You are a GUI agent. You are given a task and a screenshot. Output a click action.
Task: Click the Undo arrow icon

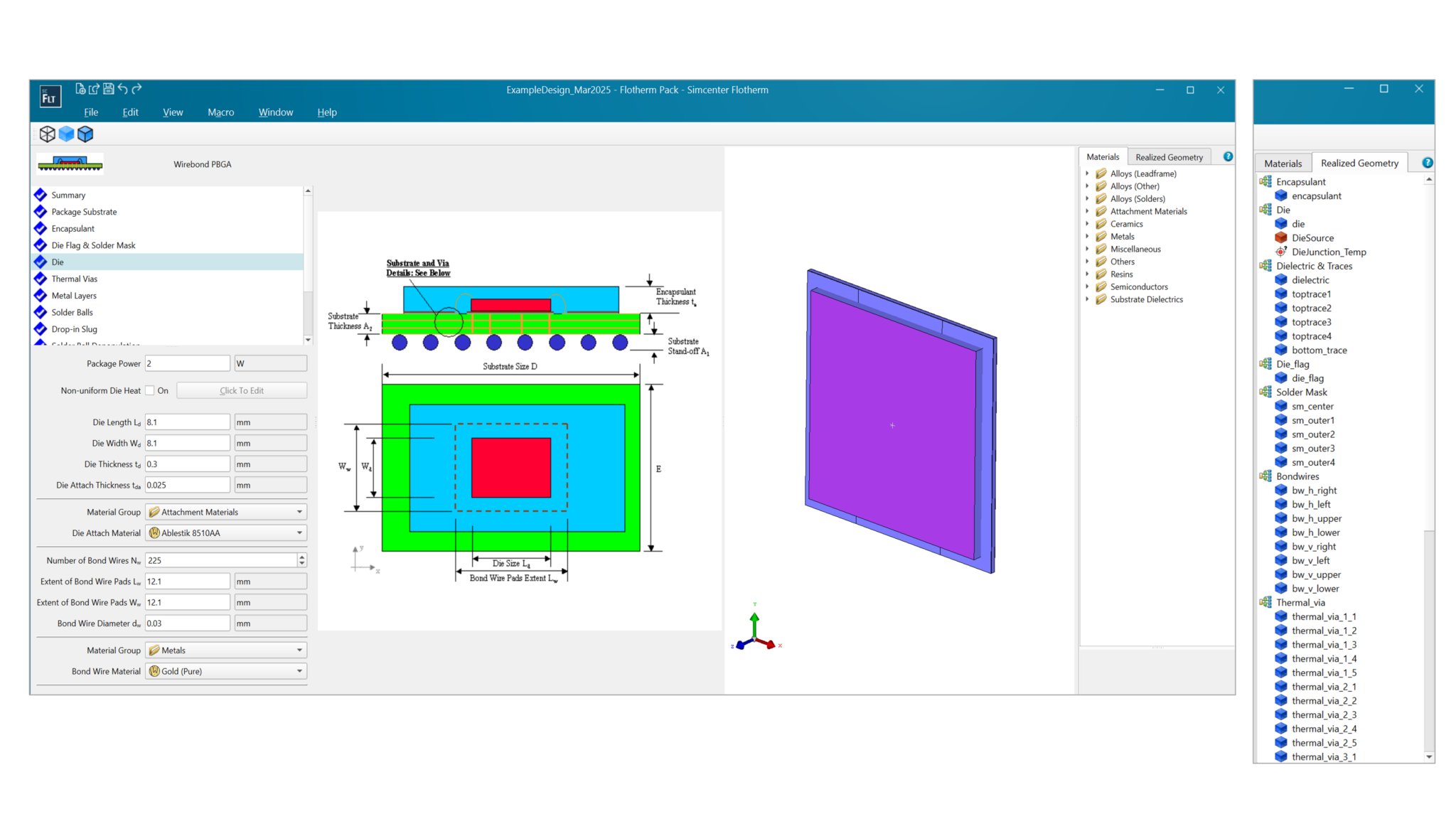coord(122,89)
